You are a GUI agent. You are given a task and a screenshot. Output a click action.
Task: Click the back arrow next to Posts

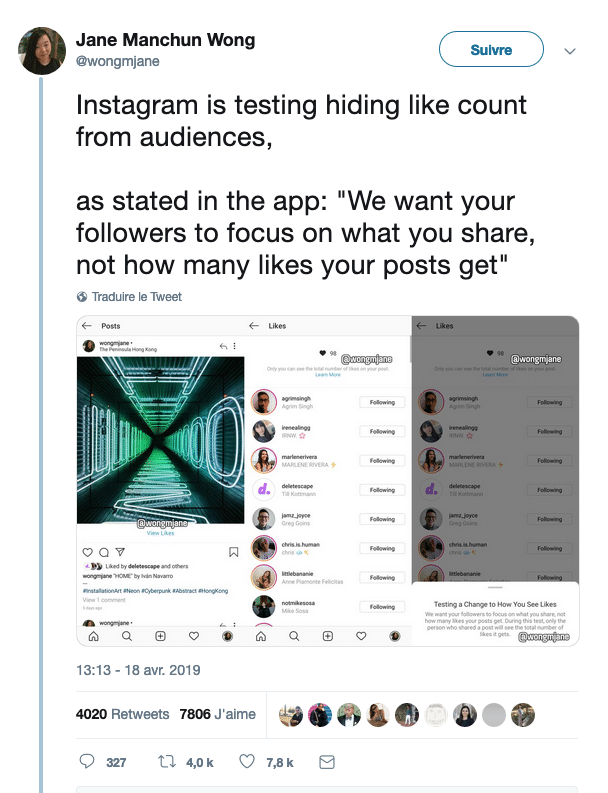tap(87, 326)
